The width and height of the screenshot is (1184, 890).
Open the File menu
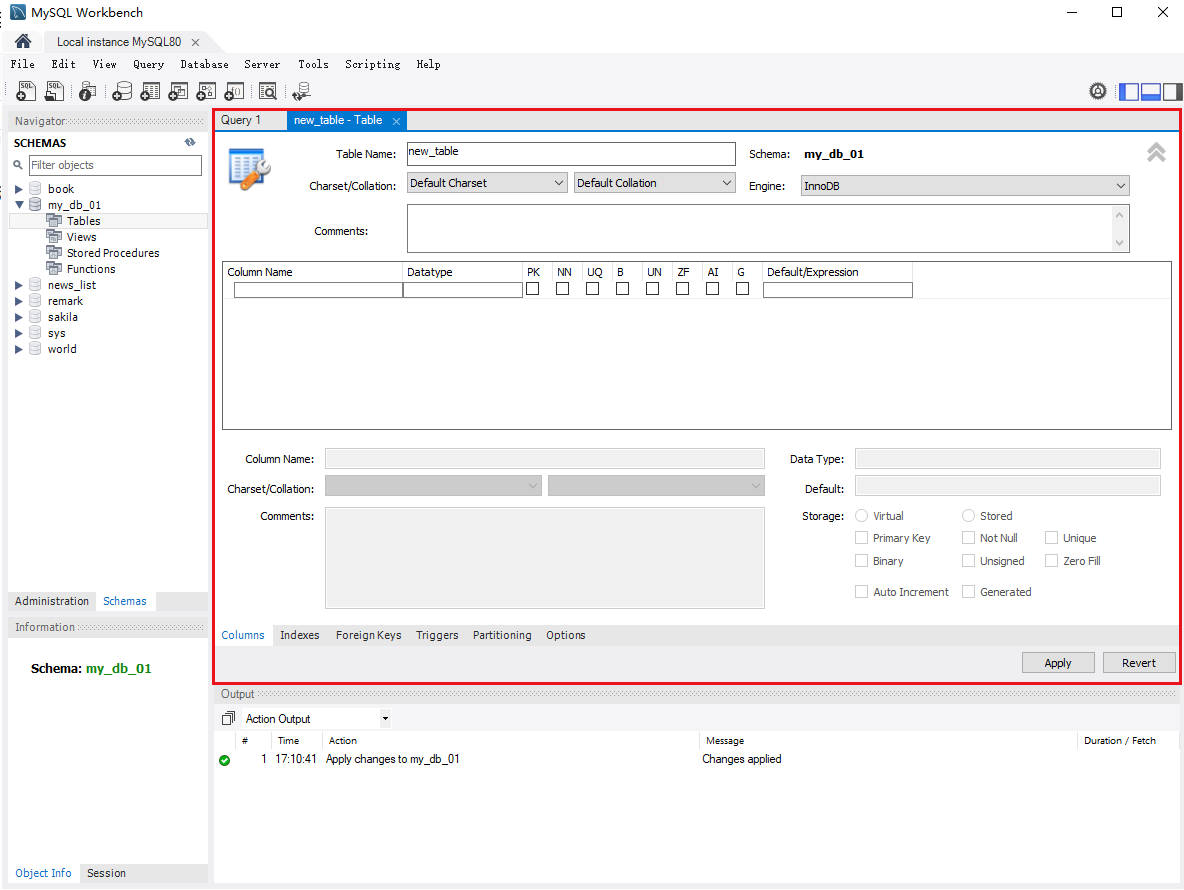pyautogui.click(x=23, y=64)
